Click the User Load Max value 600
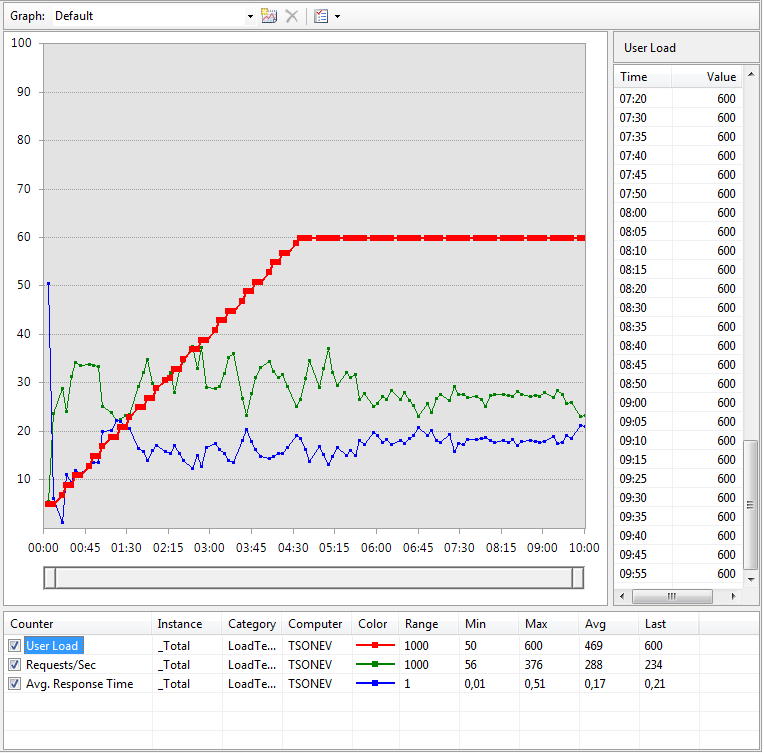Image resolution: width=764 pixels, height=753 pixels. [x=533, y=646]
